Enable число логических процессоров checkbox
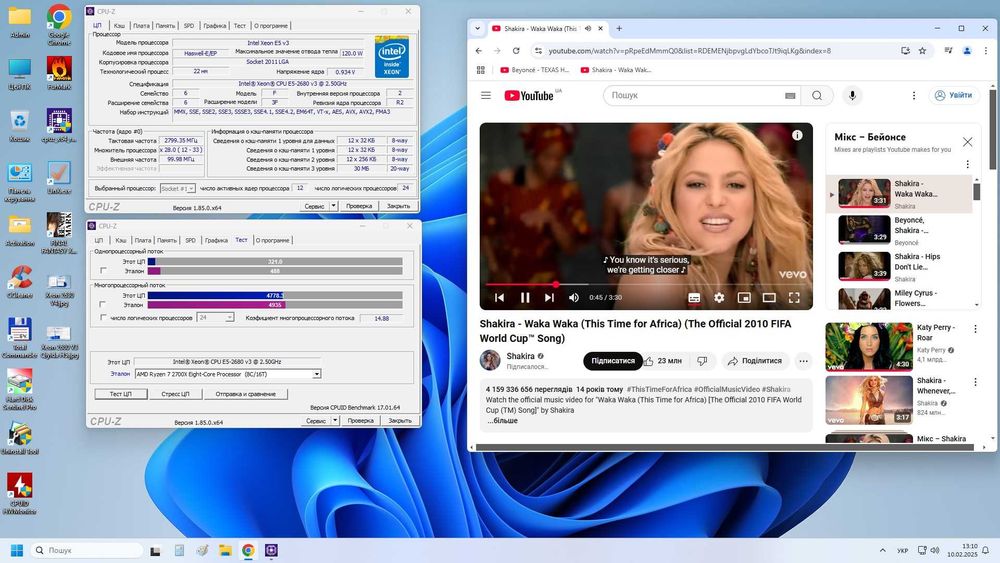This screenshot has width=1000, height=563. click(102, 317)
